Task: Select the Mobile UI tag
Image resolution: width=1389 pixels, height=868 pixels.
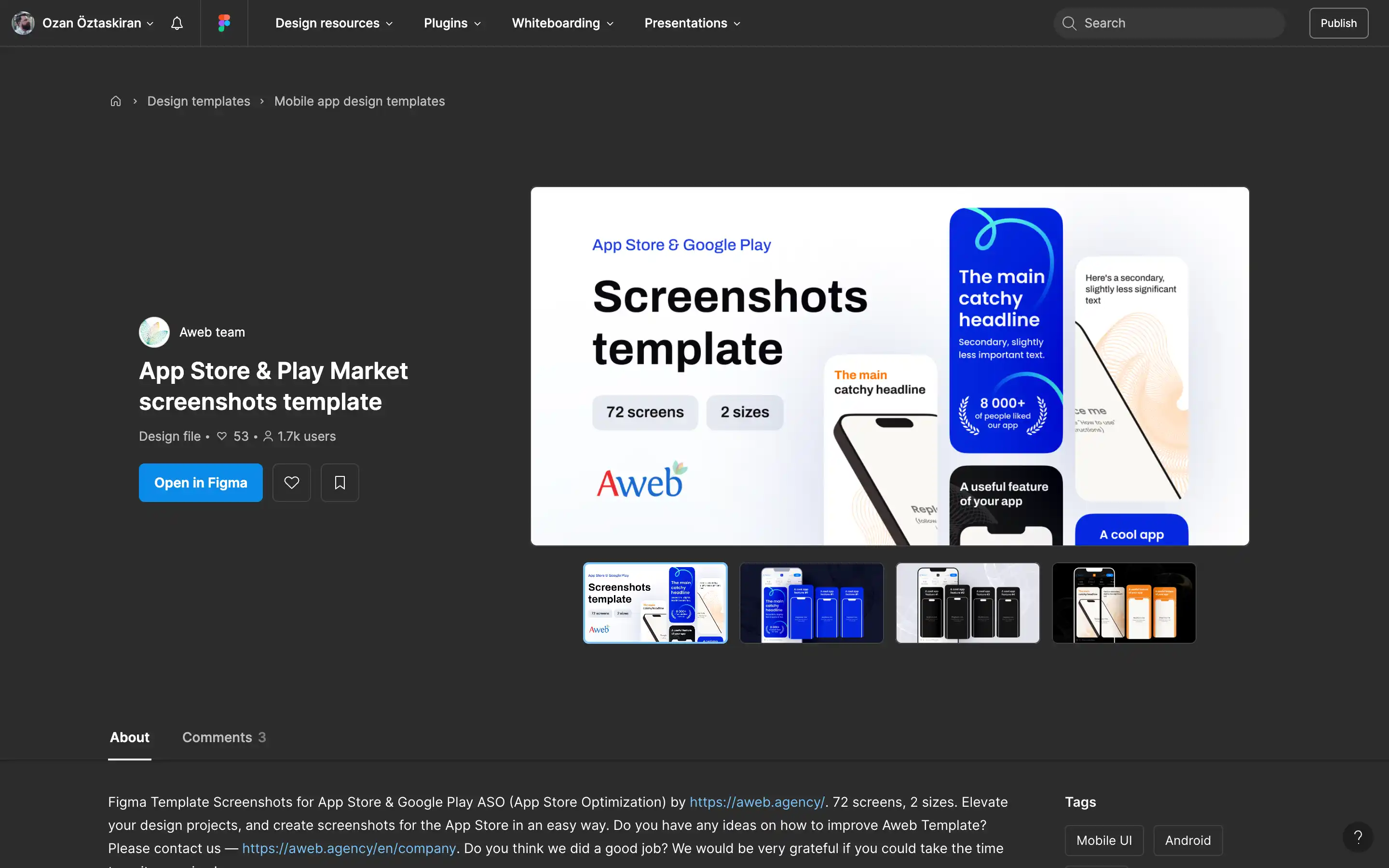Action: [x=1104, y=841]
